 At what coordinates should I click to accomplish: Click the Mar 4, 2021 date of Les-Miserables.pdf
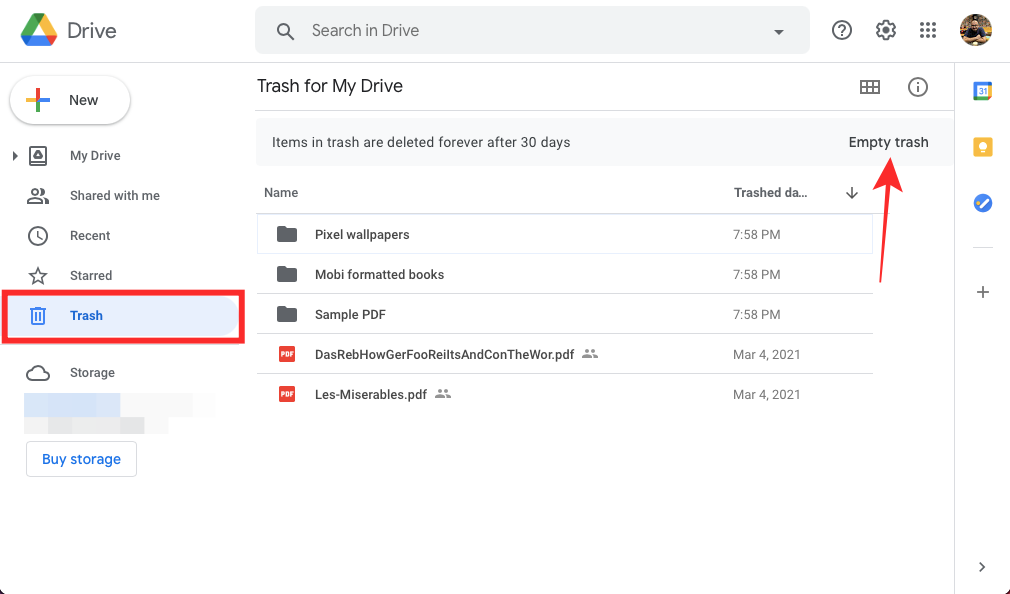click(x=767, y=394)
